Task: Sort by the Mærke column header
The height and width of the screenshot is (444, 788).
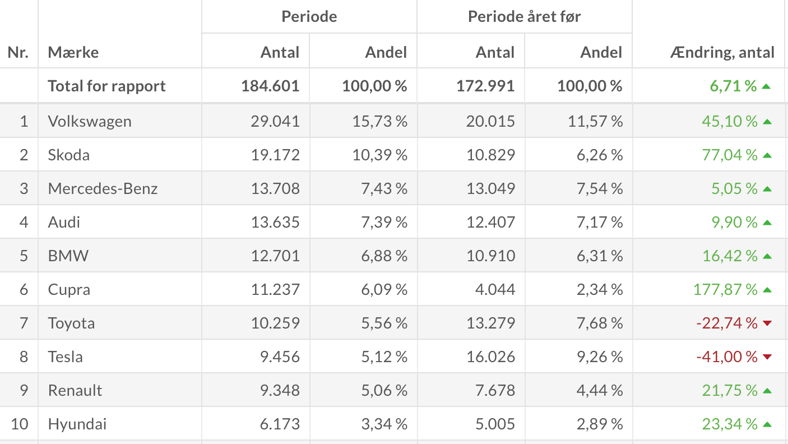Action: (x=73, y=52)
